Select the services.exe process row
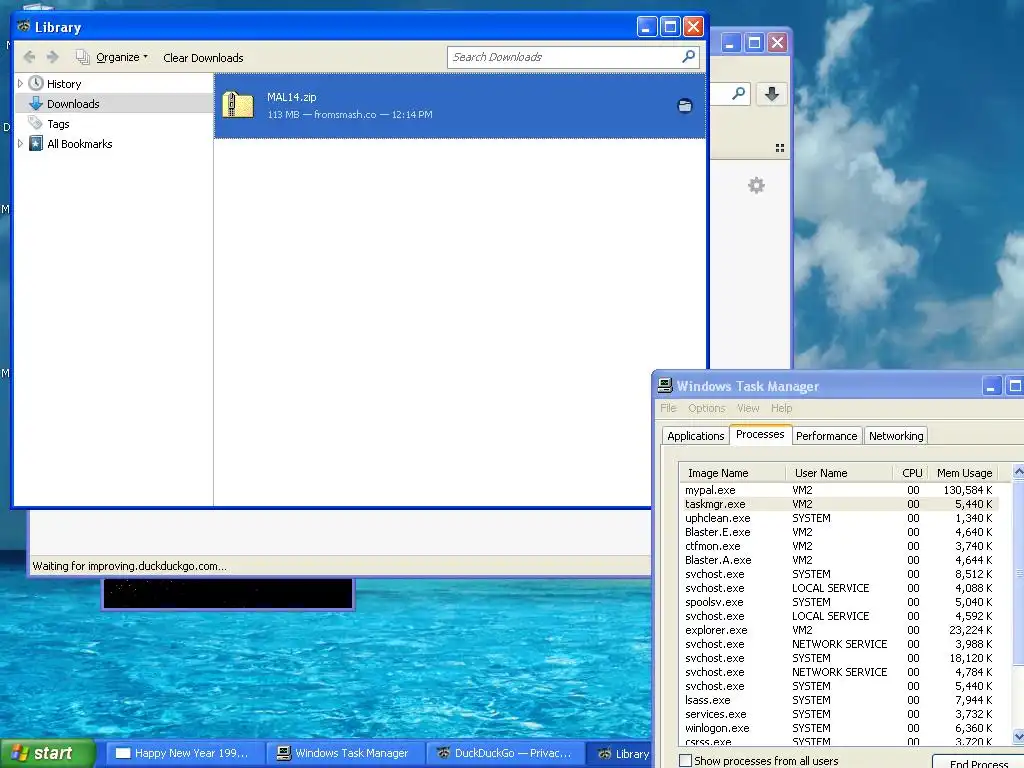The image size is (1024, 768). coord(839,714)
